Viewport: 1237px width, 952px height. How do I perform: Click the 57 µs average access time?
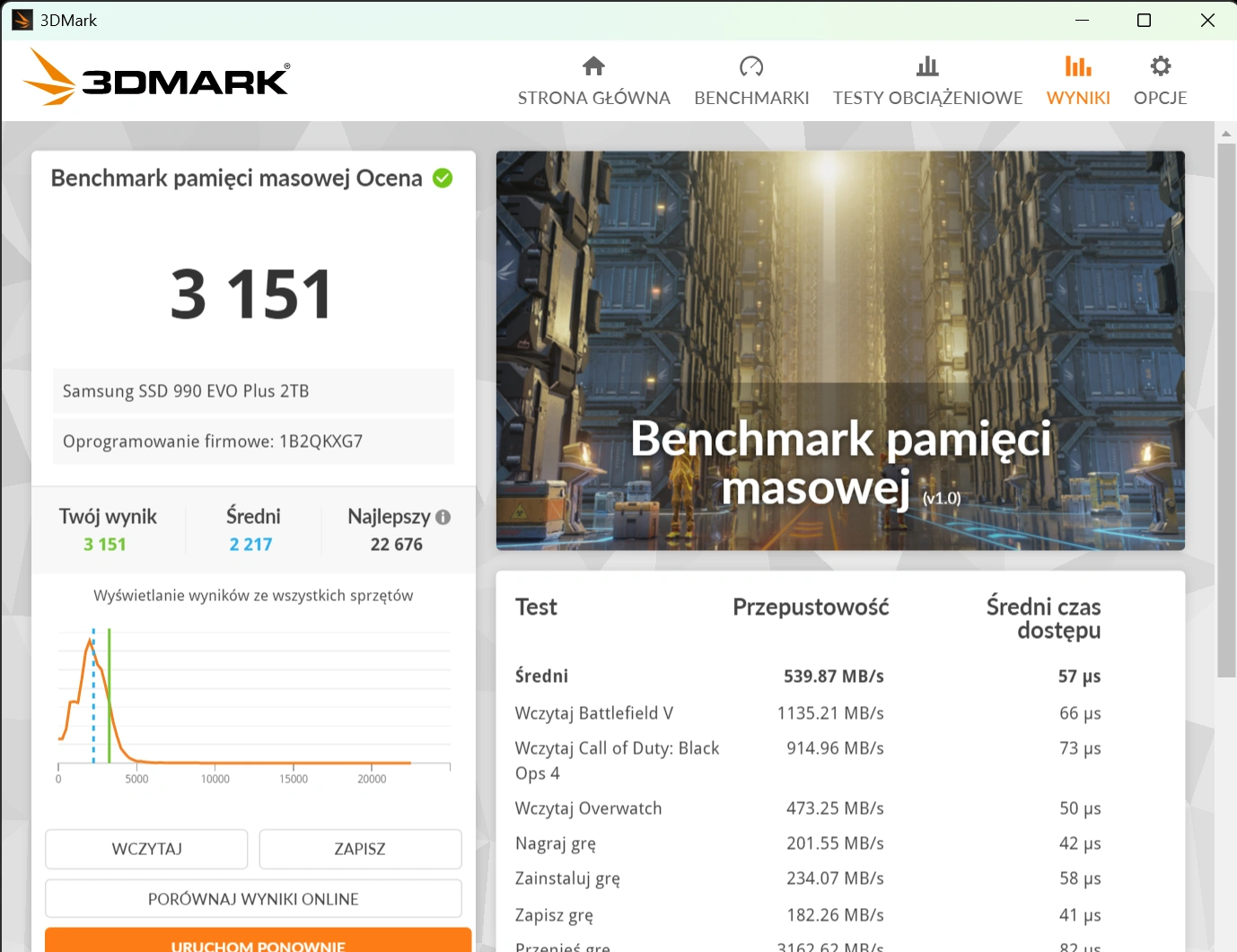coord(1079,677)
